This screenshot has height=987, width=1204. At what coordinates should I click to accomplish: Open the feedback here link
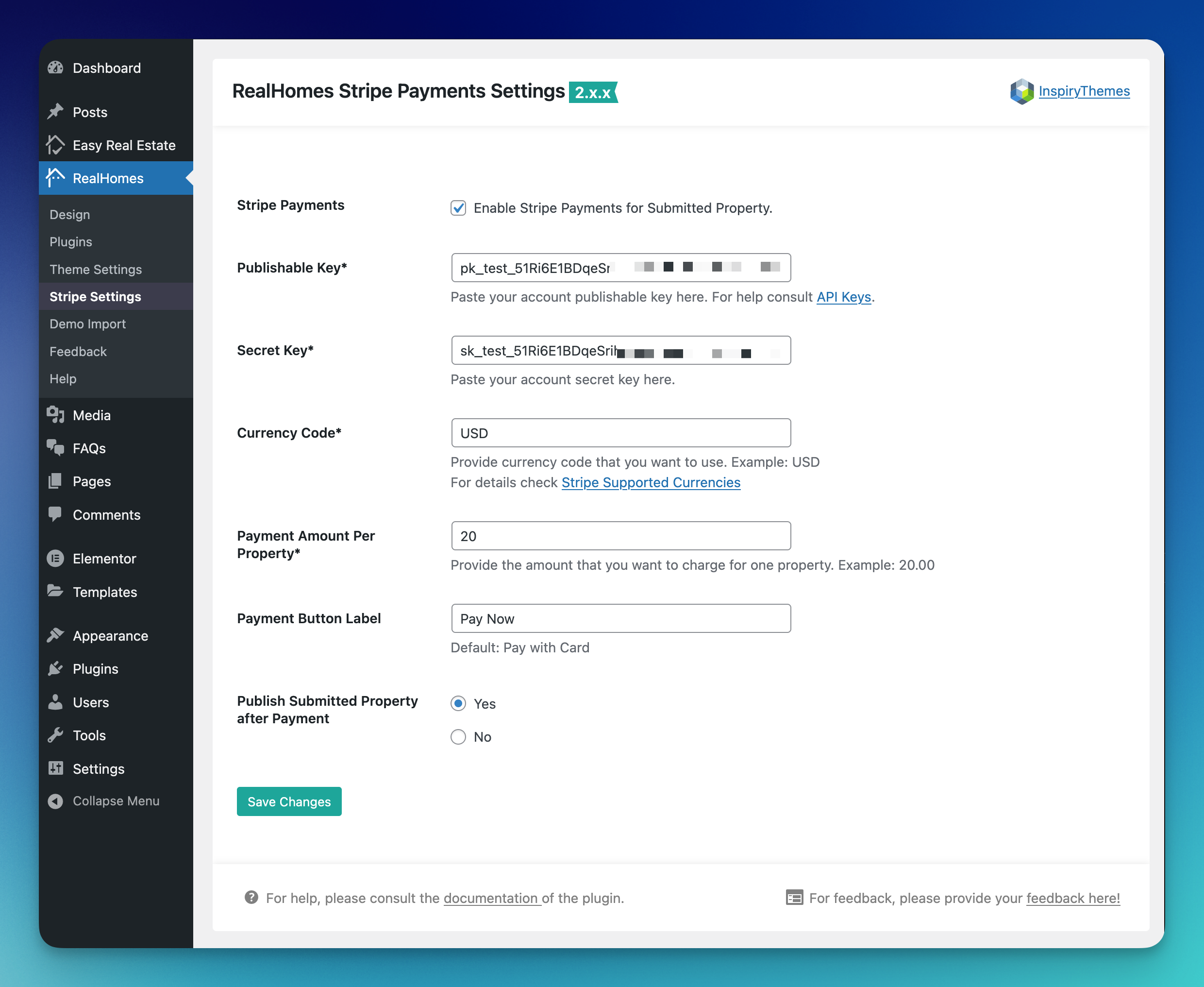(1073, 898)
